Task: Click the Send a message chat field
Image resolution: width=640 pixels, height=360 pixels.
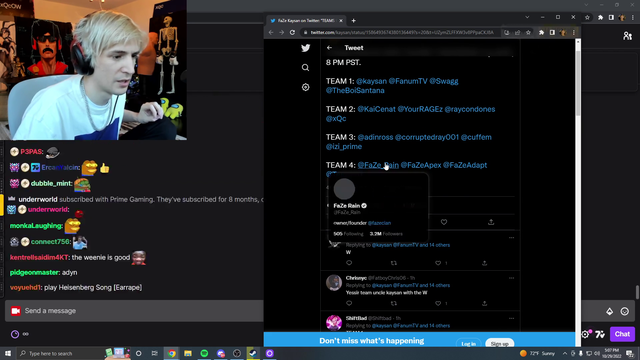Action: (135, 311)
